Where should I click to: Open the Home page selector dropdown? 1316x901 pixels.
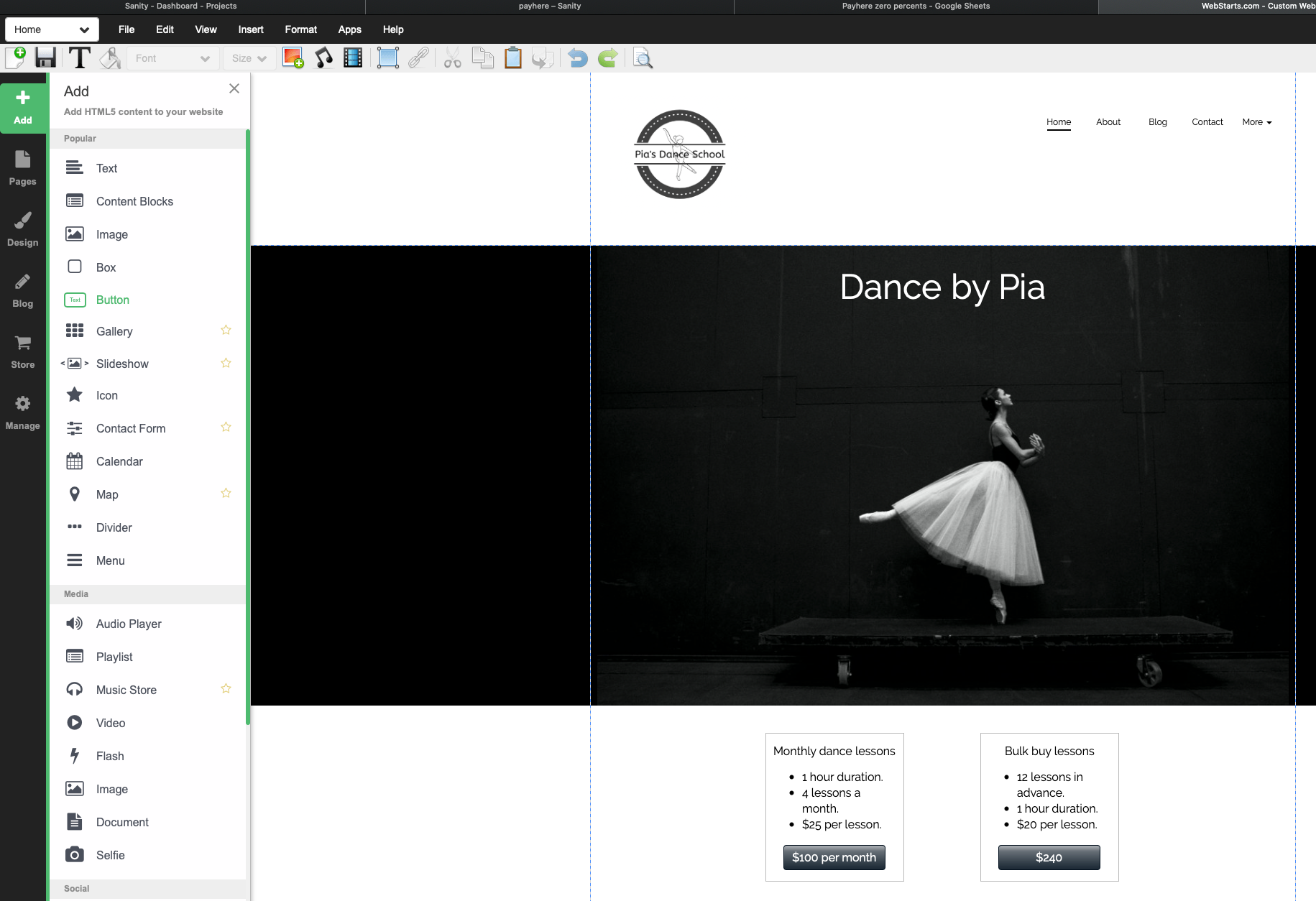pyautogui.click(x=52, y=29)
